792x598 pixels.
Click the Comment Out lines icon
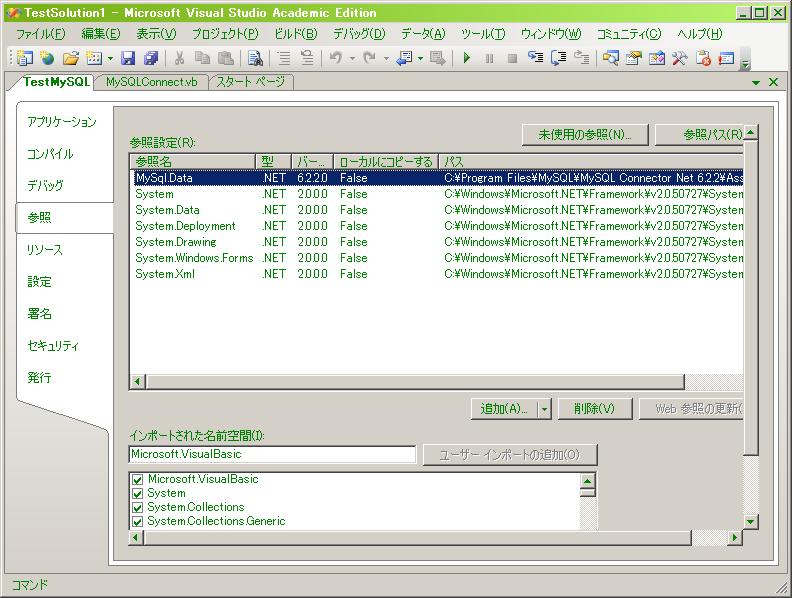(x=284, y=58)
